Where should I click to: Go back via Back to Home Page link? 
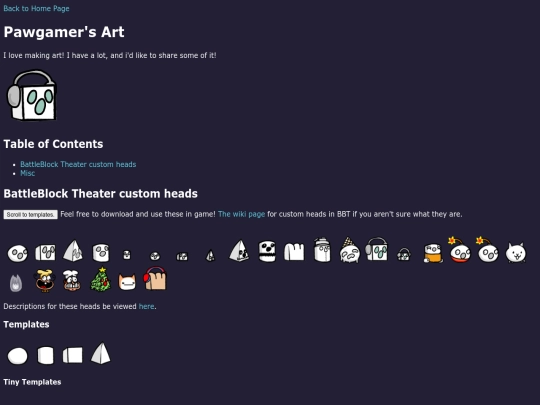(36, 8)
